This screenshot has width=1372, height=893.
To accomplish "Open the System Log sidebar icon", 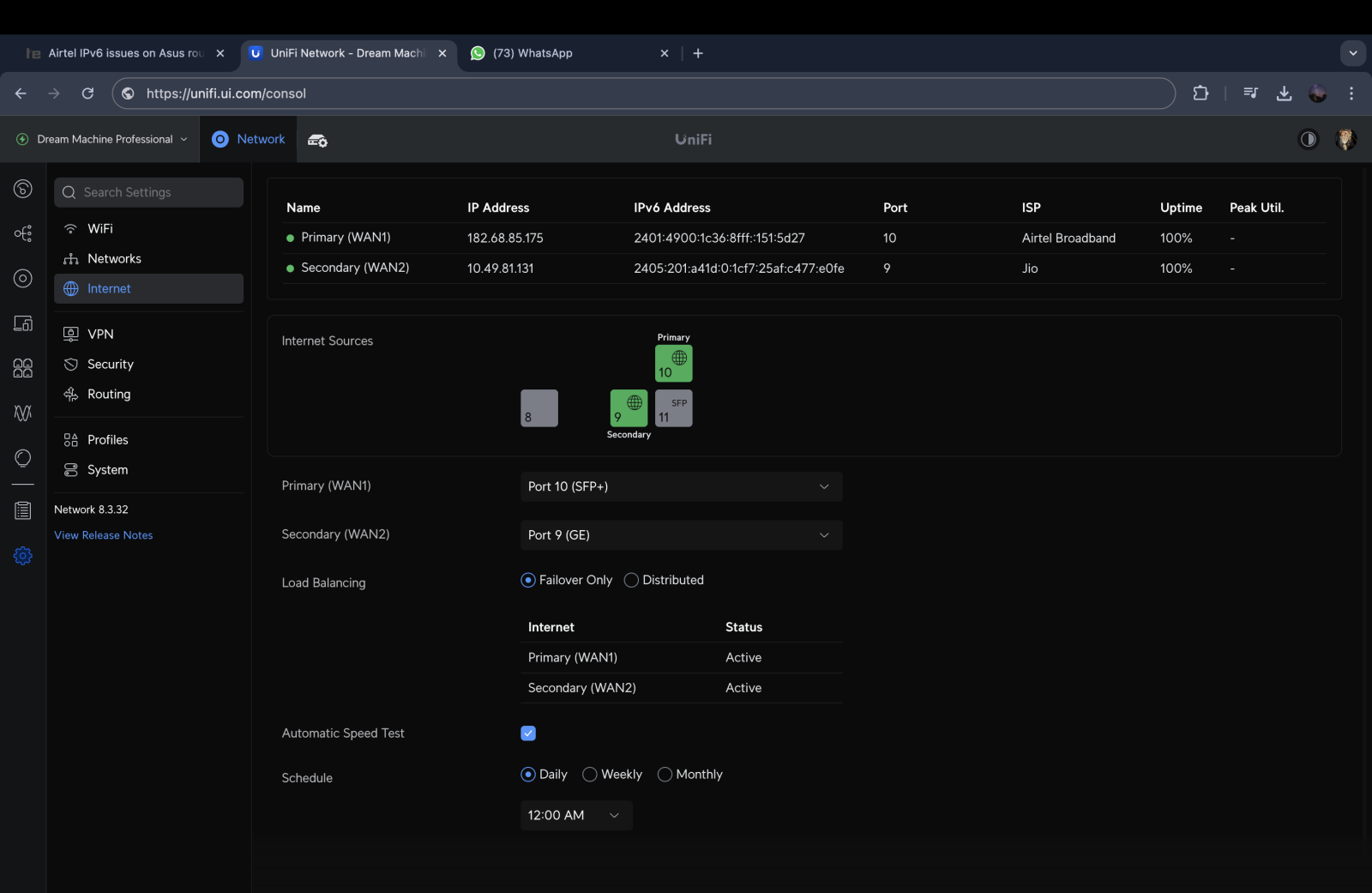I will (x=23, y=510).
